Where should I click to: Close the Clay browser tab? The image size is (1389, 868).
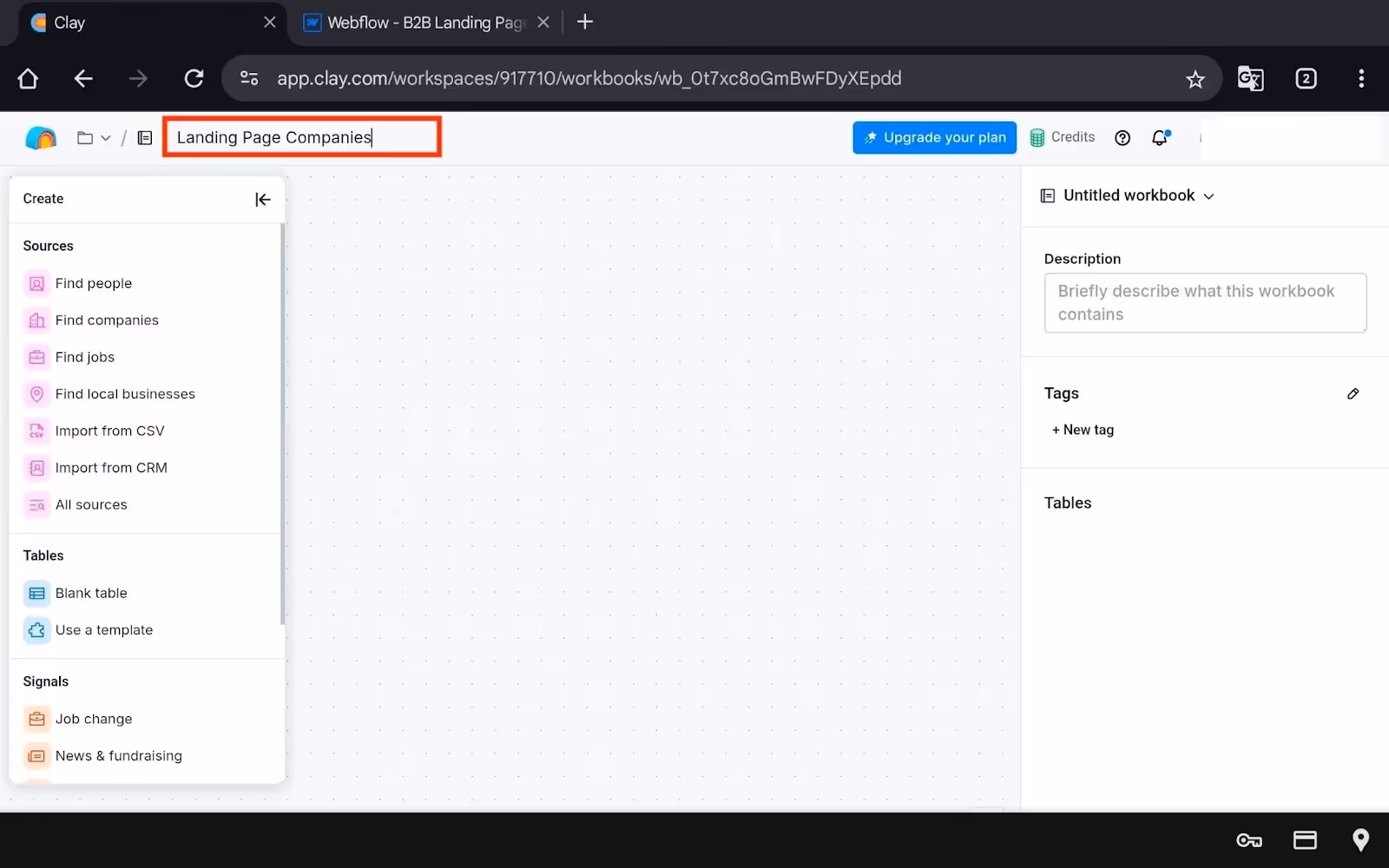click(270, 23)
